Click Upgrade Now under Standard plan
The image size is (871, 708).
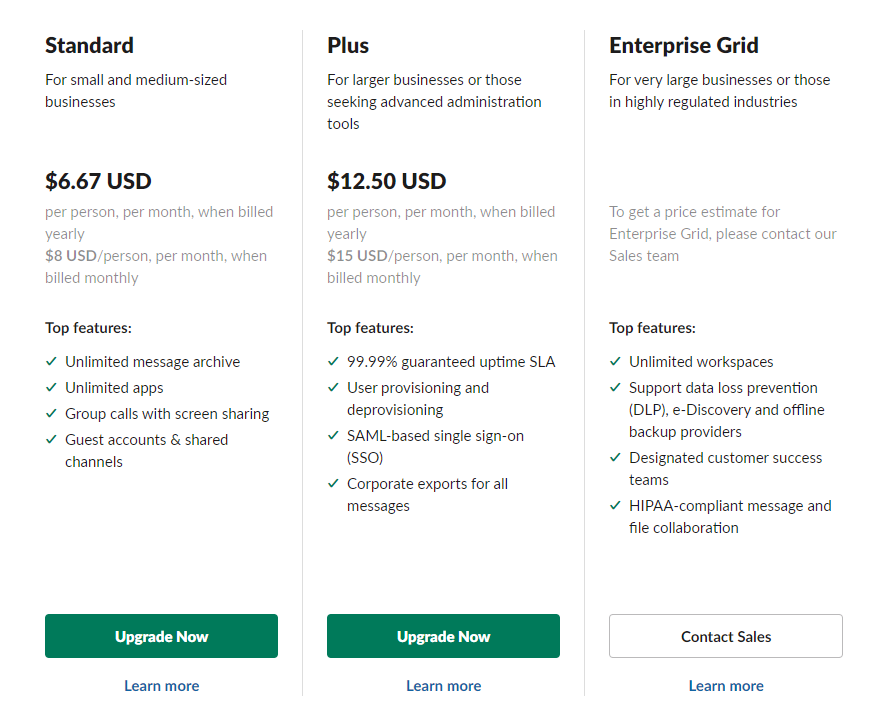161,636
